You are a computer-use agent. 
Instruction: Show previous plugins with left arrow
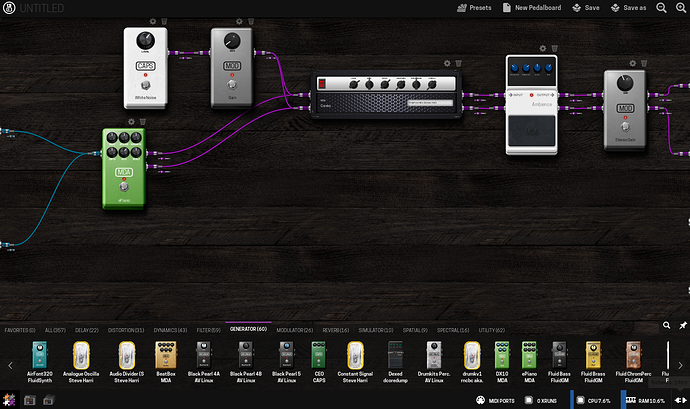pyautogui.click(x=10, y=365)
